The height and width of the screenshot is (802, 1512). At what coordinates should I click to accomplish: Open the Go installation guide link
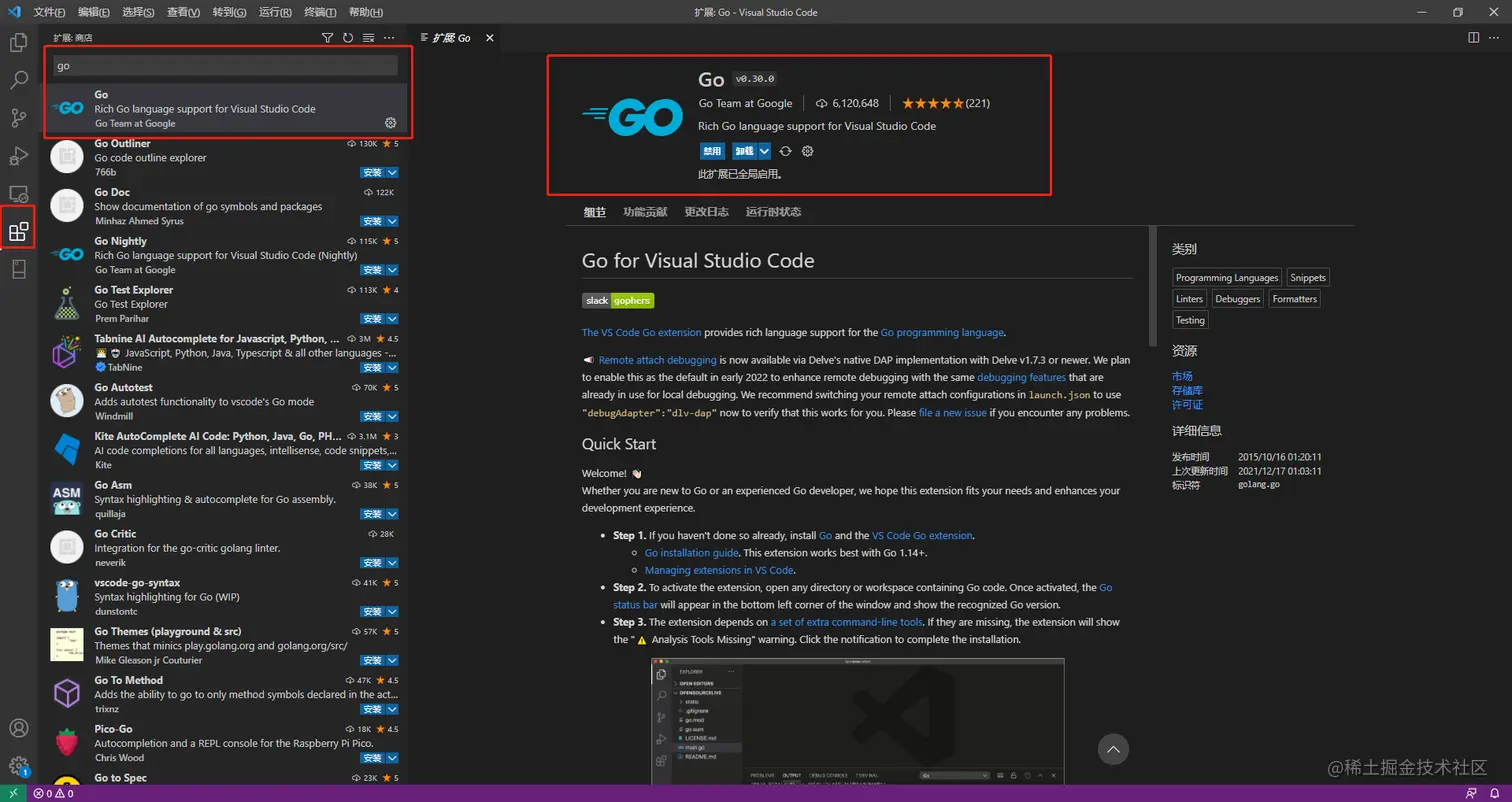[692, 552]
